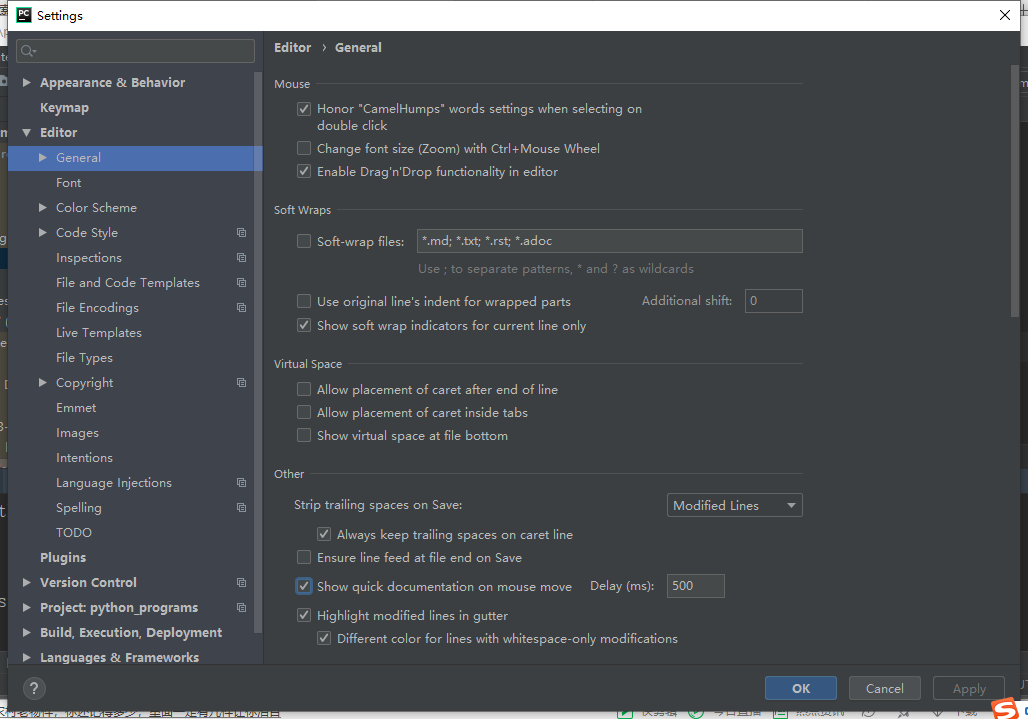Select Images in the settings tree
The width and height of the screenshot is (1028, 719).
coord(77,433)
